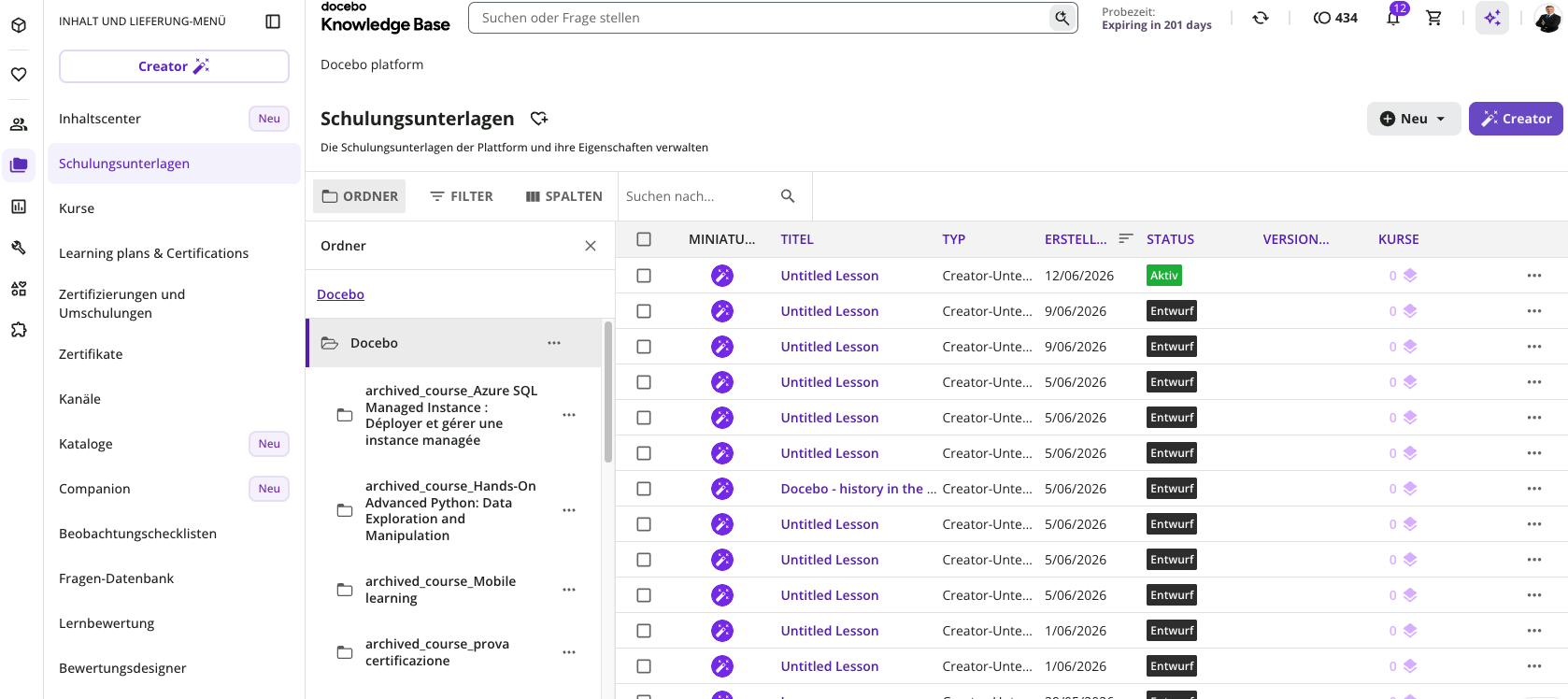Screen dimensions: 1568x699
Task: Toggle the select-all checkbox in table header
Action: (x=644, y=239)
